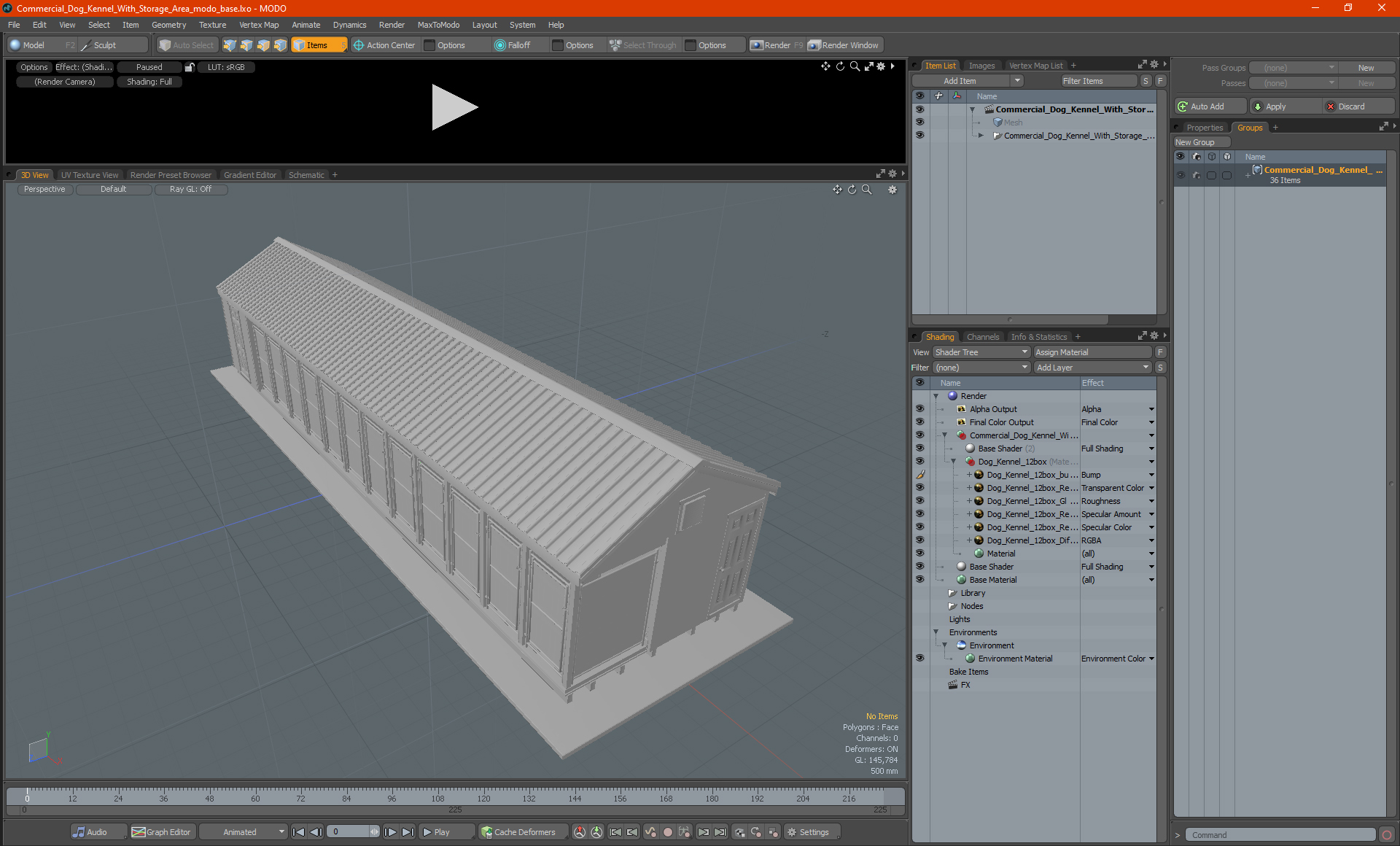Open the Dynamics menu
Viewport: 1400px width, 846px height.
pos(349,25)
